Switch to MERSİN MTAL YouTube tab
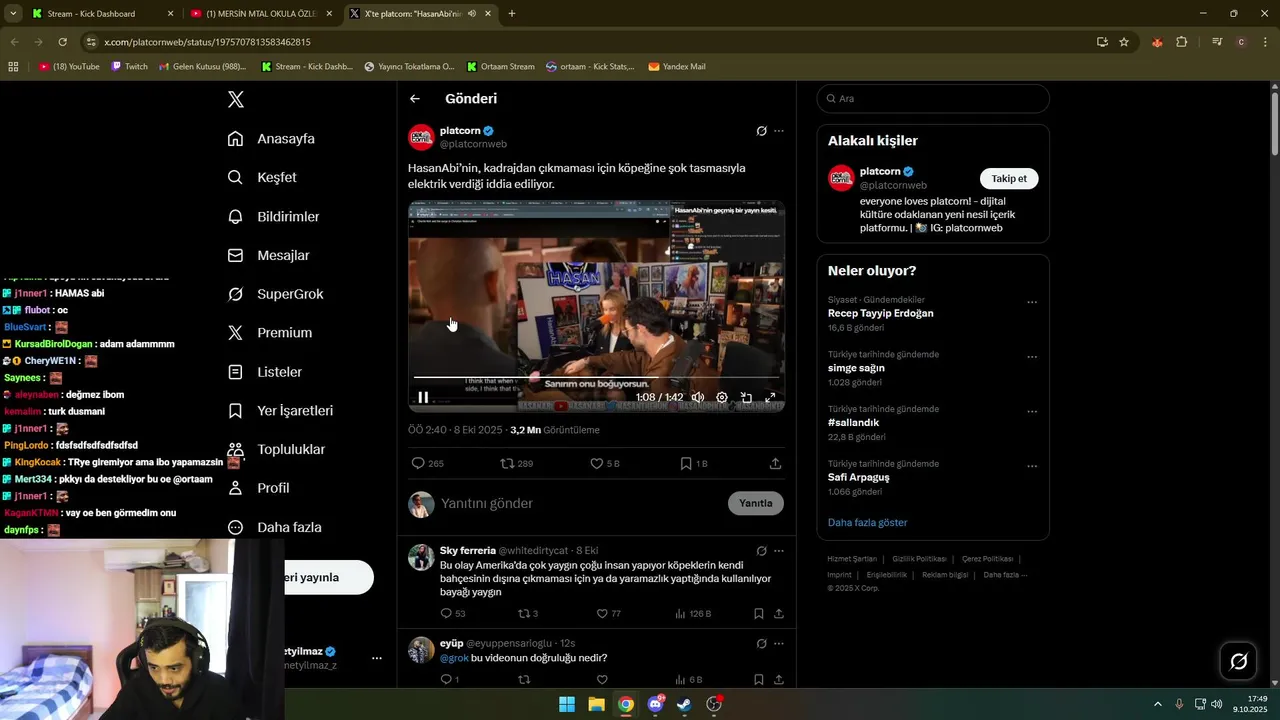The height and width of the screenshot is (720, 1280). 261,14
